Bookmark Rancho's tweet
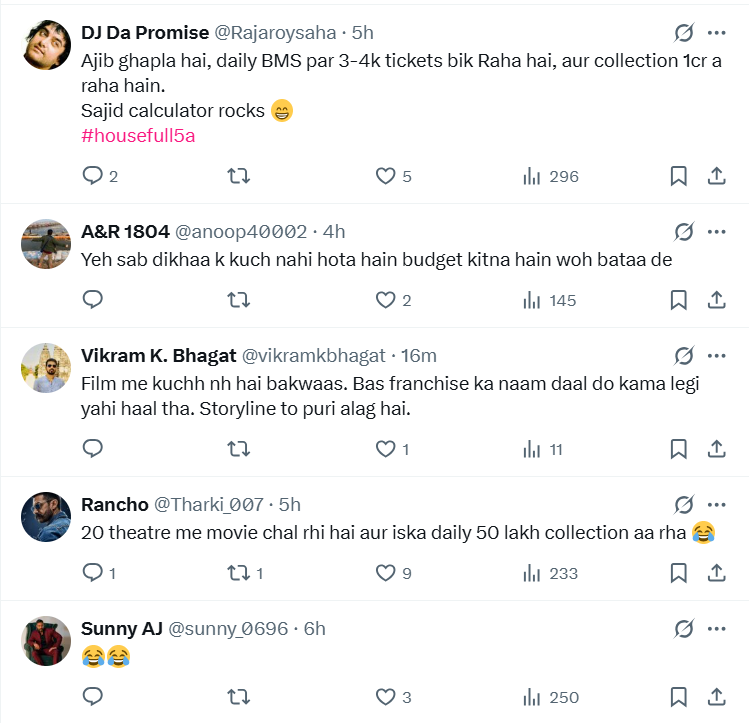 (678, 573)
